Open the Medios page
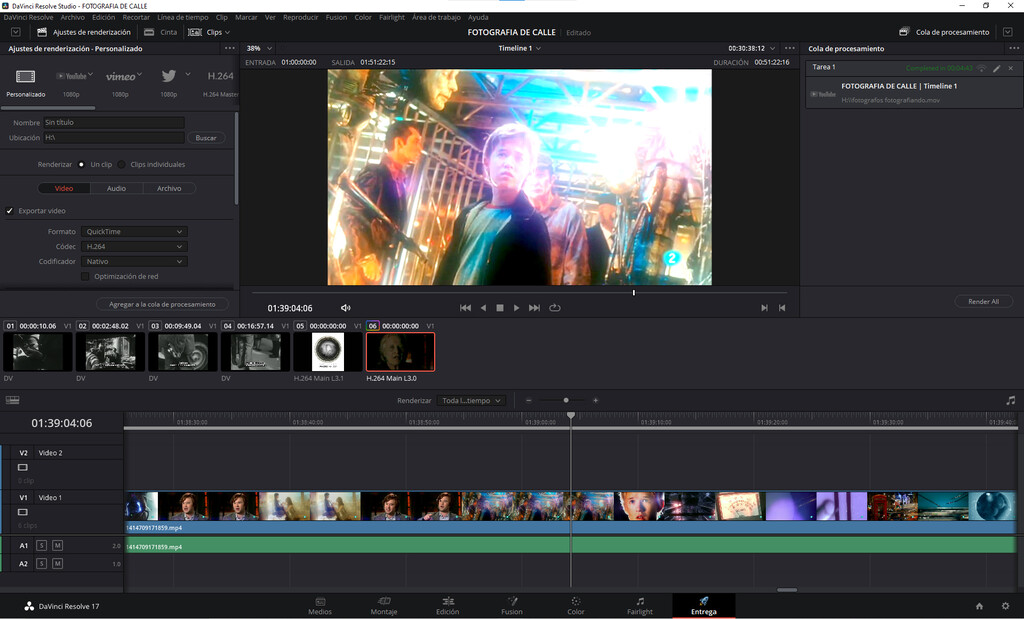The width and height of the screenshot is (1024, 619). (x=320, y=606)
